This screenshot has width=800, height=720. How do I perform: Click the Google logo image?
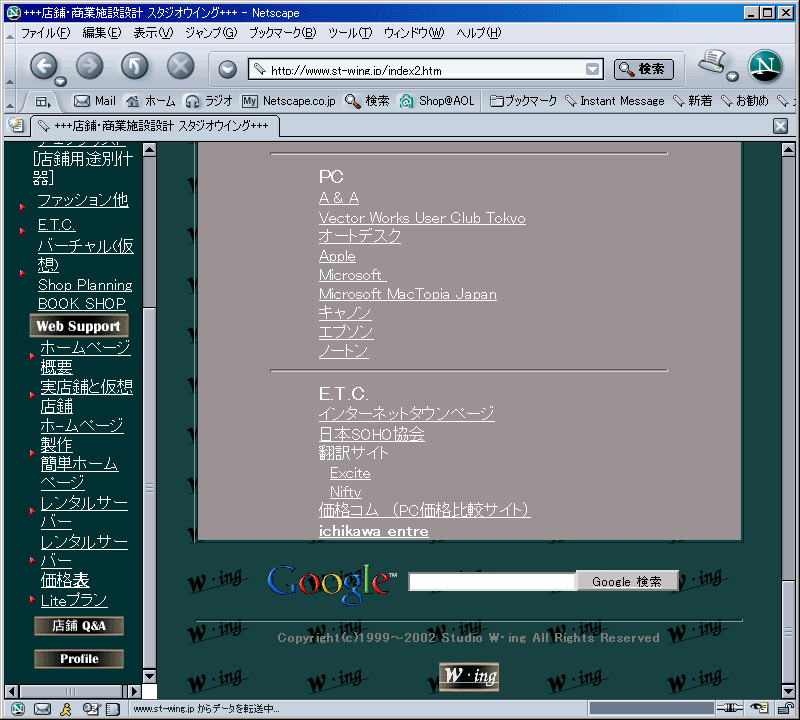(x=332, y=583)
